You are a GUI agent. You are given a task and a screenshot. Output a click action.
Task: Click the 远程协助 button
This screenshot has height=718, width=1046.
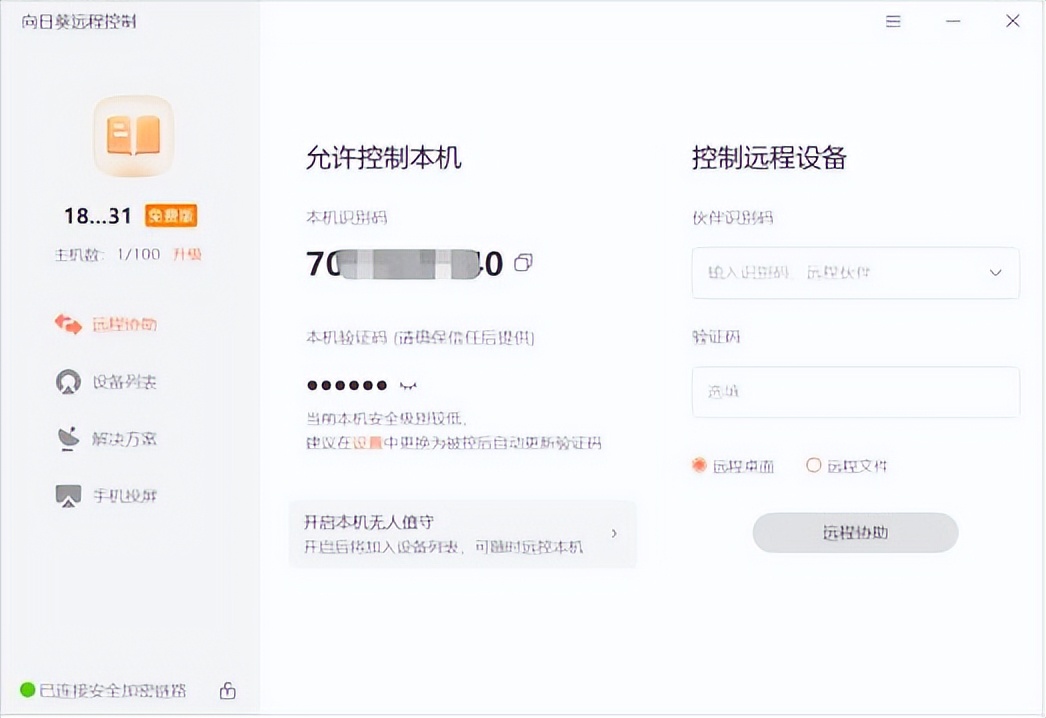point(855,533)
